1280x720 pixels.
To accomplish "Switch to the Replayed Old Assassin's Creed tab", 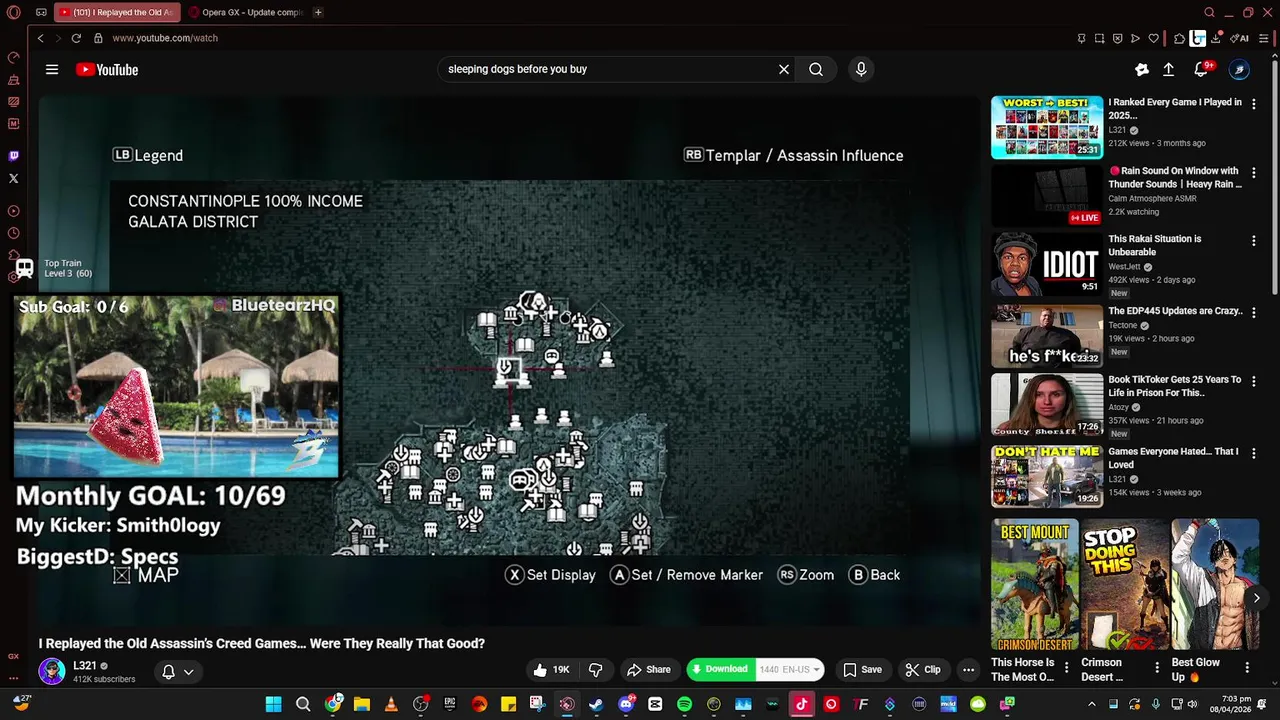I will tap(116, 12).
